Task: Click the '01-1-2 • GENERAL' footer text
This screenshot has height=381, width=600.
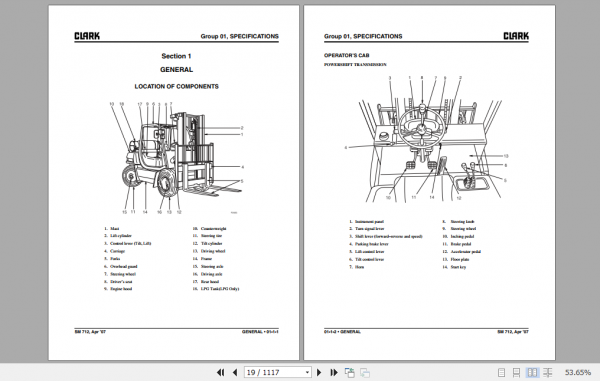Action: [342, 332]
